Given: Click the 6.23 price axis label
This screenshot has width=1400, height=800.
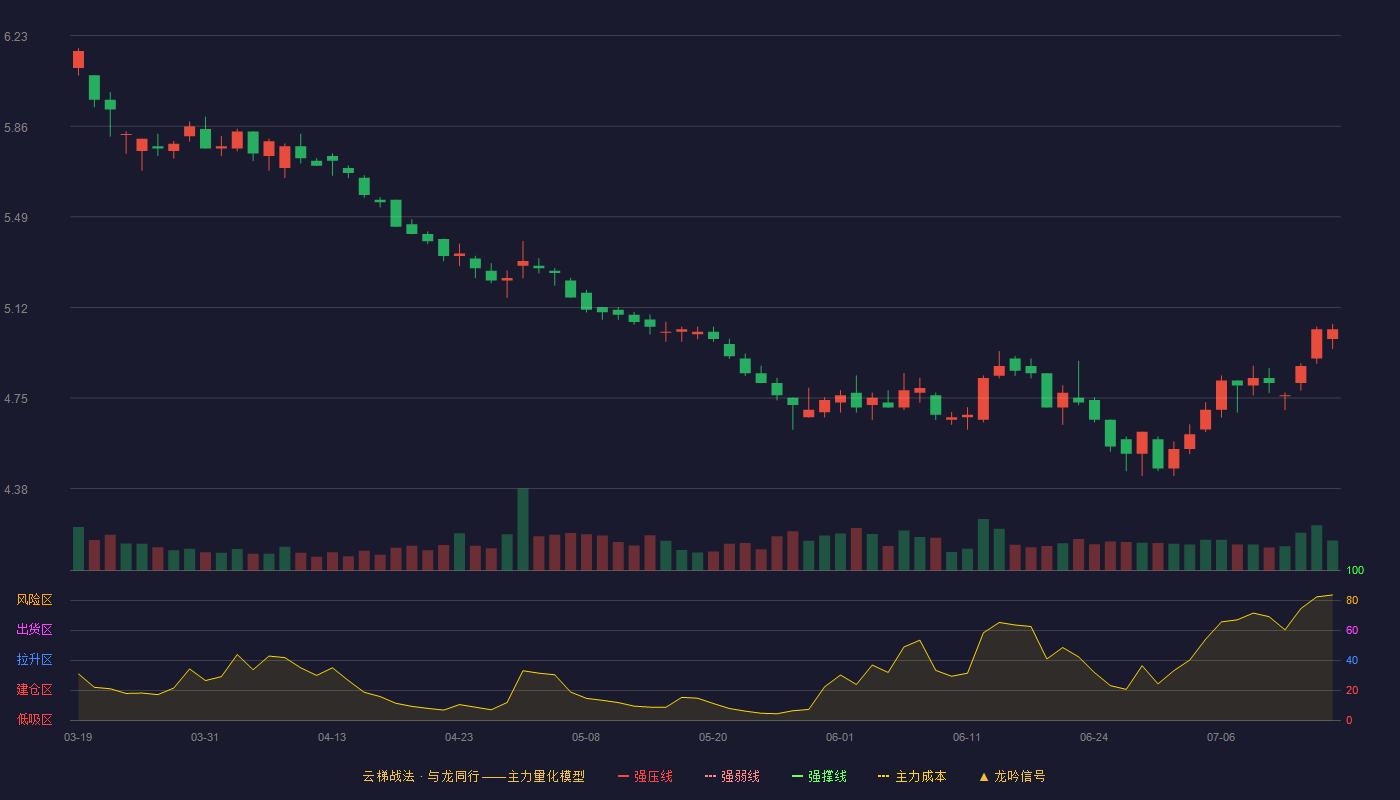Looking at the screenshot, I should 16,37.
